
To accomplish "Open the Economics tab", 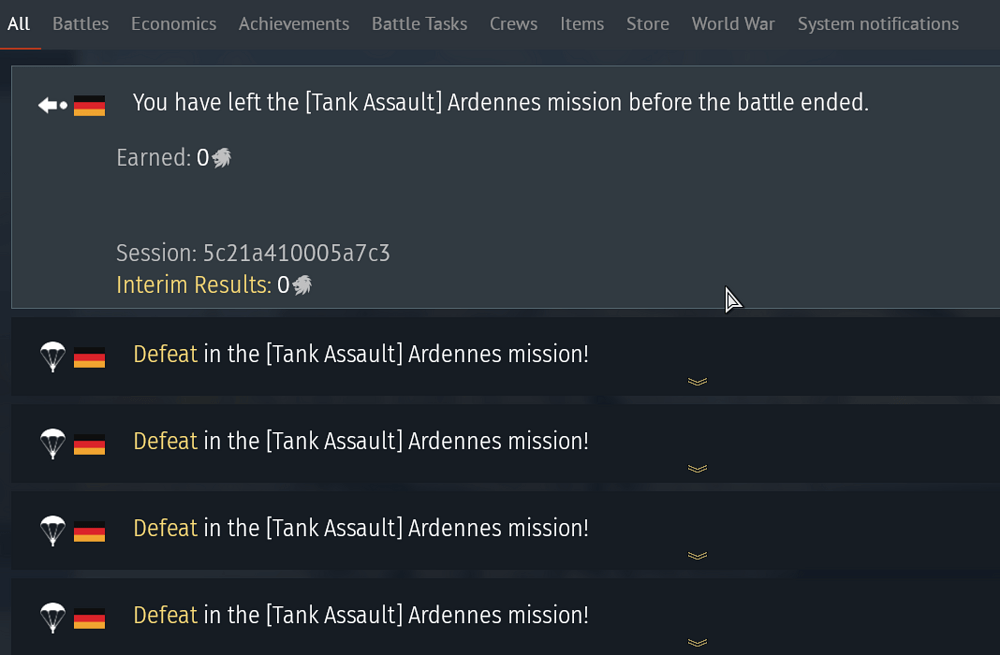I will point(173,23).
